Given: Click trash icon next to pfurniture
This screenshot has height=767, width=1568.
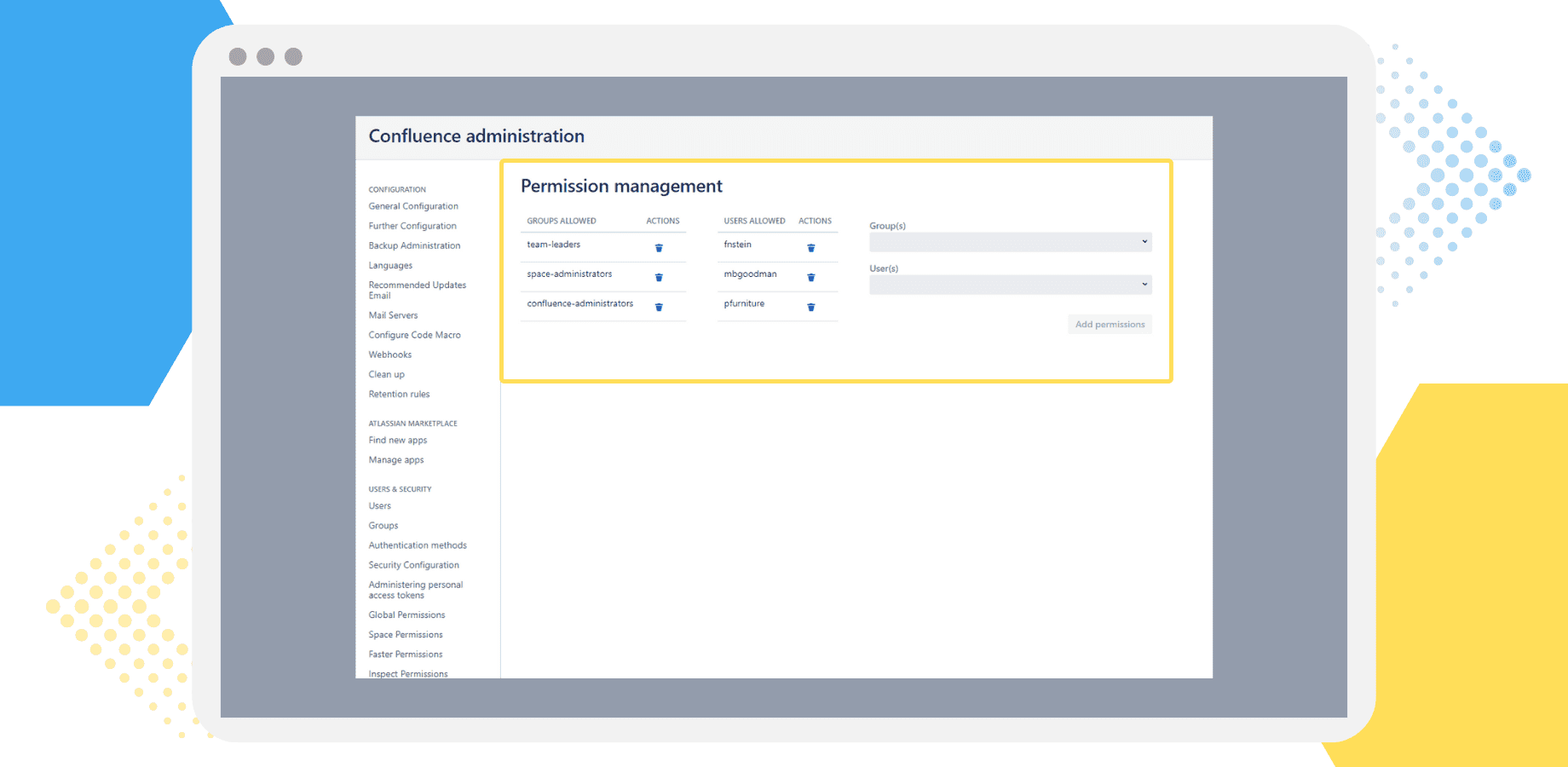Looking at the screenshot, I should pos(811,307).
